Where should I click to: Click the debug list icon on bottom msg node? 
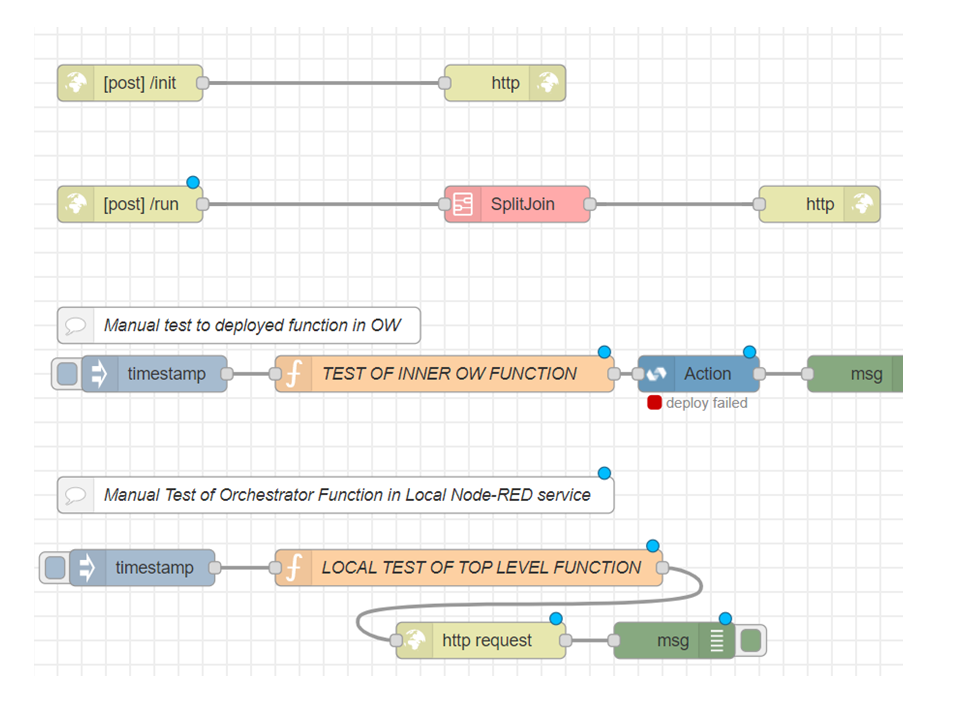tap(717, 640)
